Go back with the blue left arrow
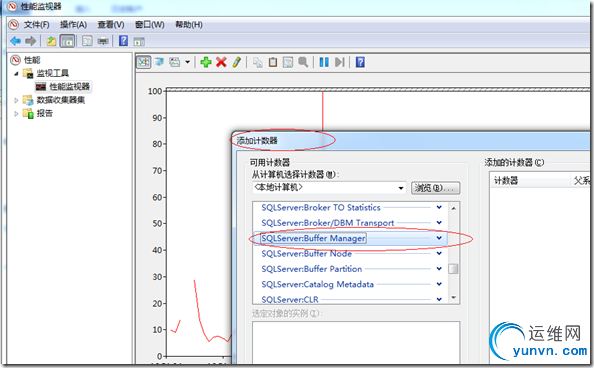This screenshot has height=368, width=594. [x=16, y=41]
